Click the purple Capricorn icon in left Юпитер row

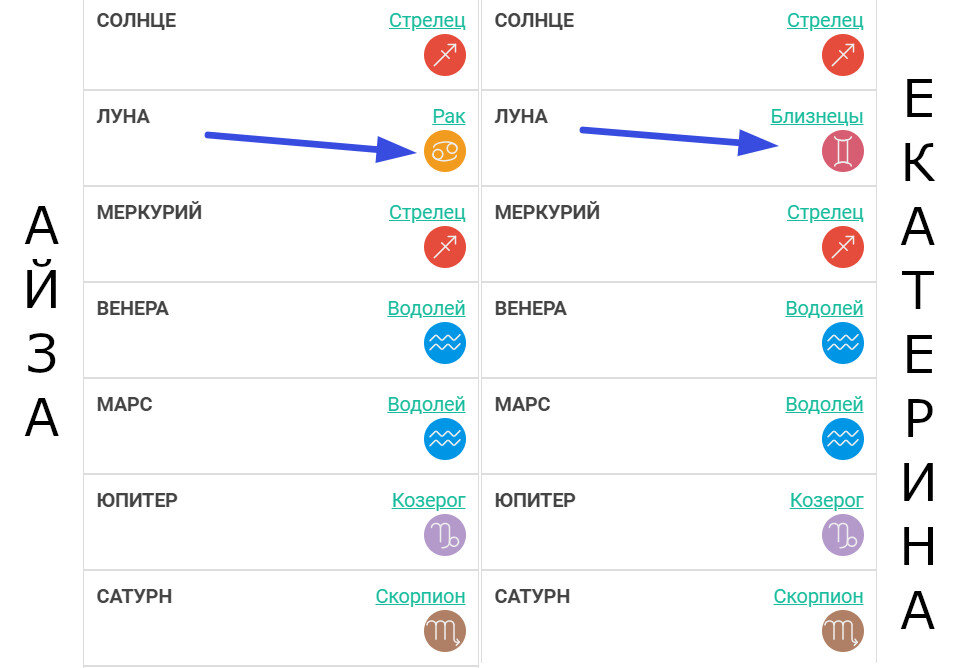[444, 535]
